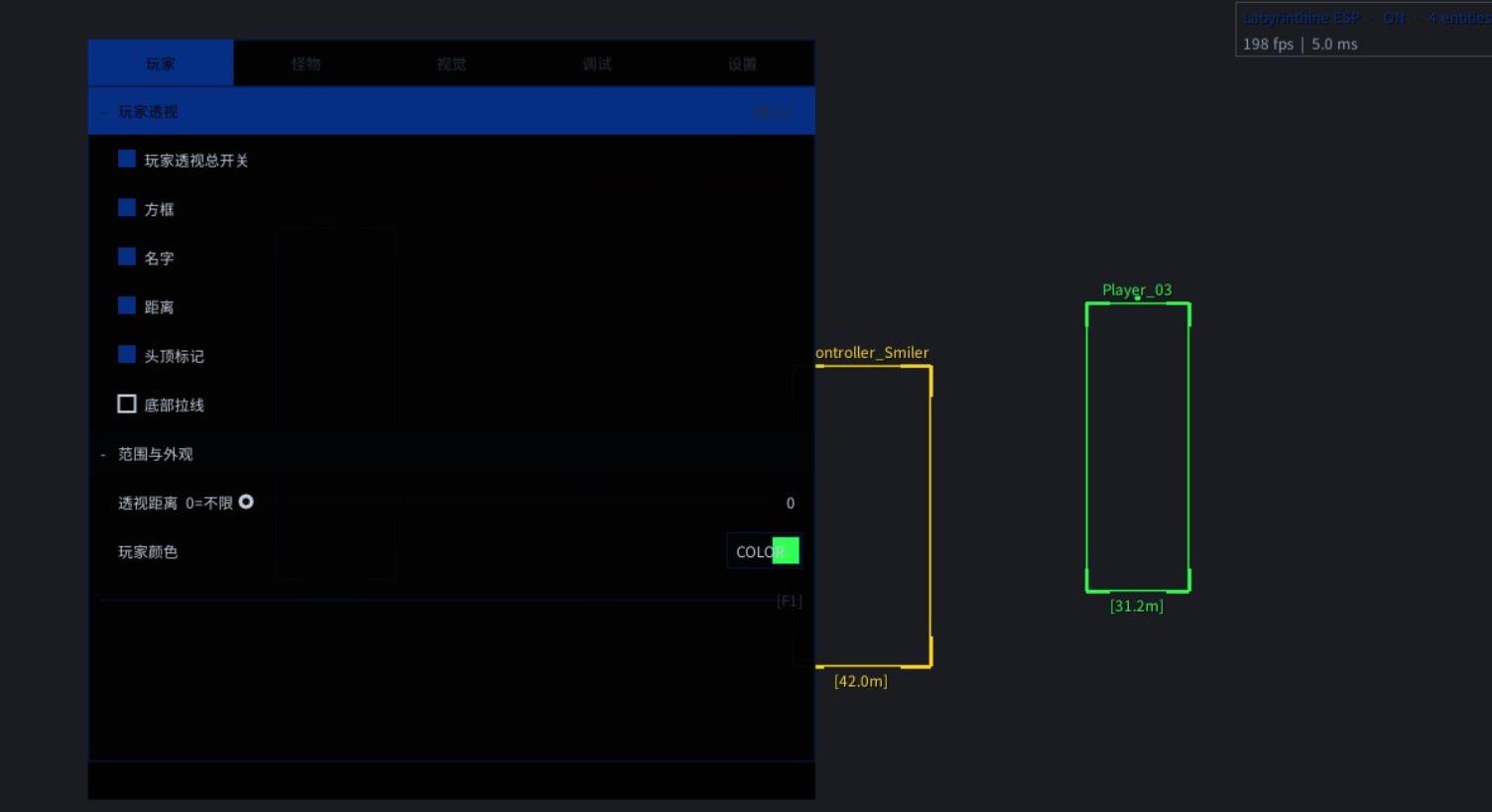The width and height of the screenshot is (1492, 812).
Task: Click the Player_03 name label
Action: click(1137, 290)
